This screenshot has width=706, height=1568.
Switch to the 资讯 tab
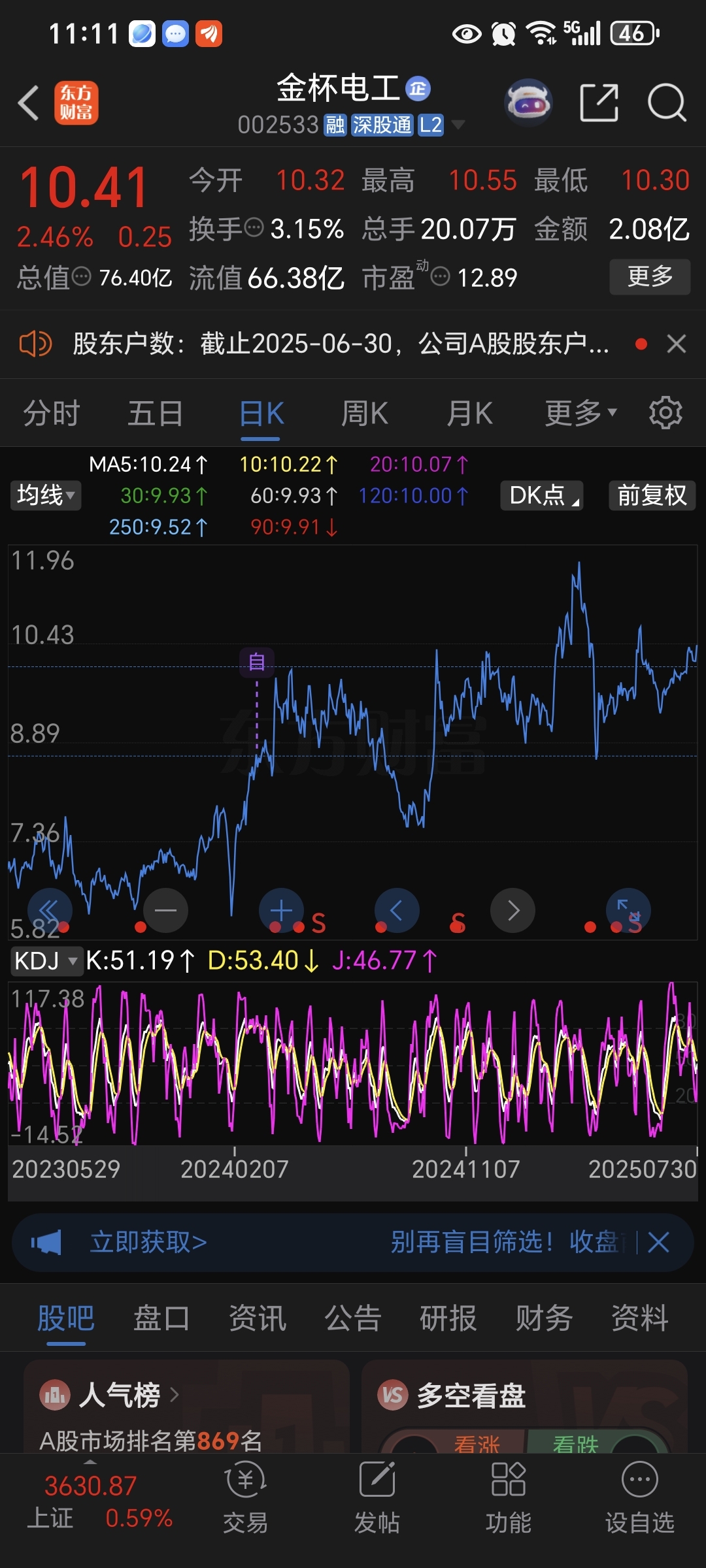tap(258, 1318)
